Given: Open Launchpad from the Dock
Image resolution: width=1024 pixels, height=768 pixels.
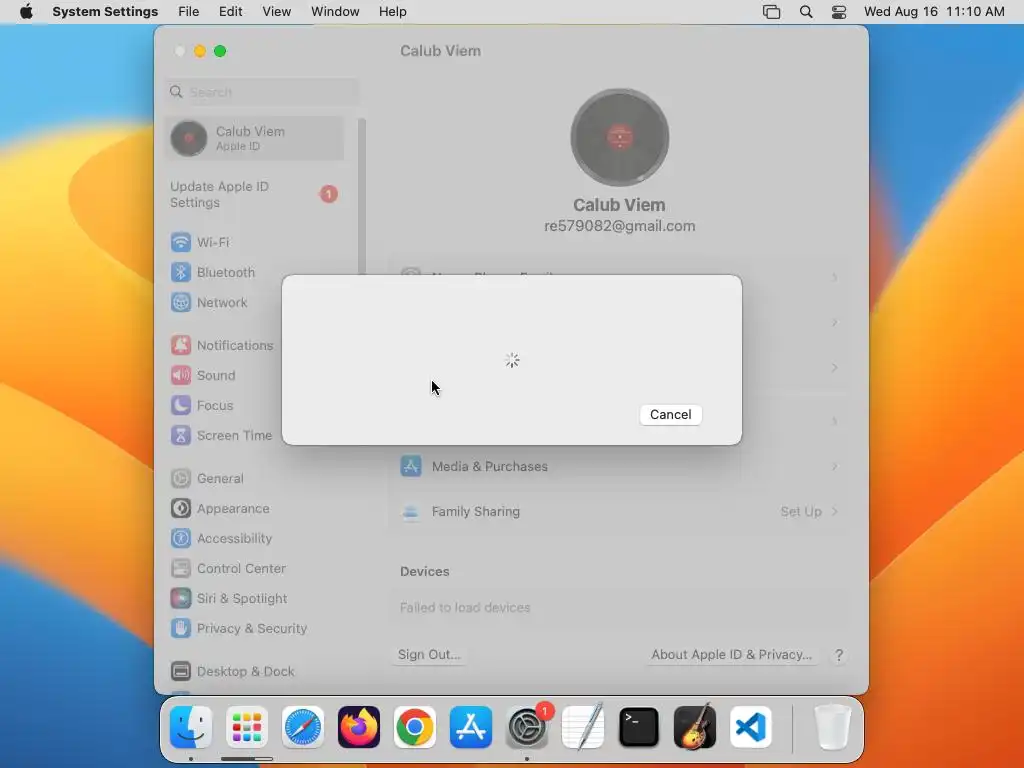Looking at the screenshot, I should click(x=247, y=727).
